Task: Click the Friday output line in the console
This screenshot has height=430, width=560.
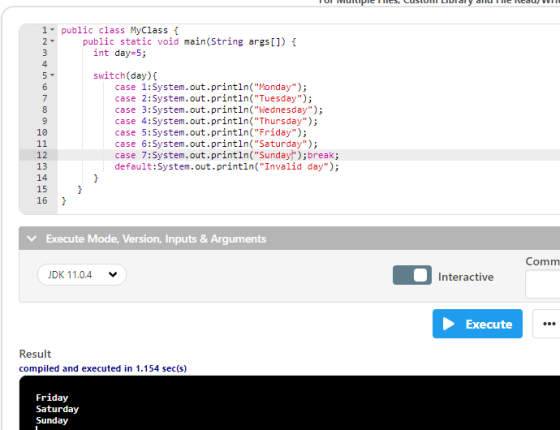Action: [52, 398]
